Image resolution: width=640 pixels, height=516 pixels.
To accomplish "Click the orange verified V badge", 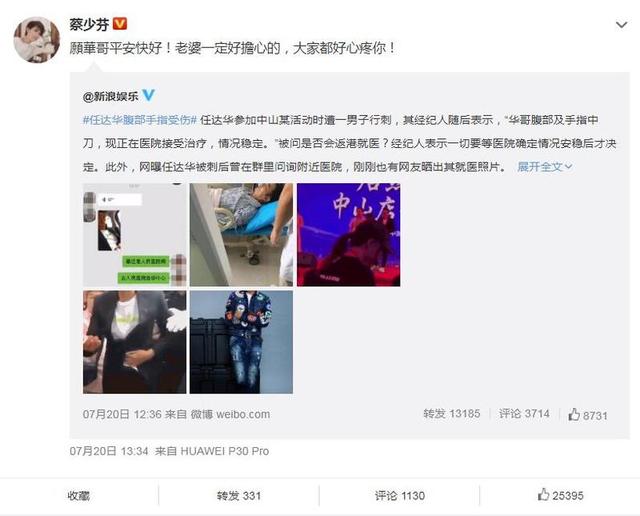I will (120, 24).
